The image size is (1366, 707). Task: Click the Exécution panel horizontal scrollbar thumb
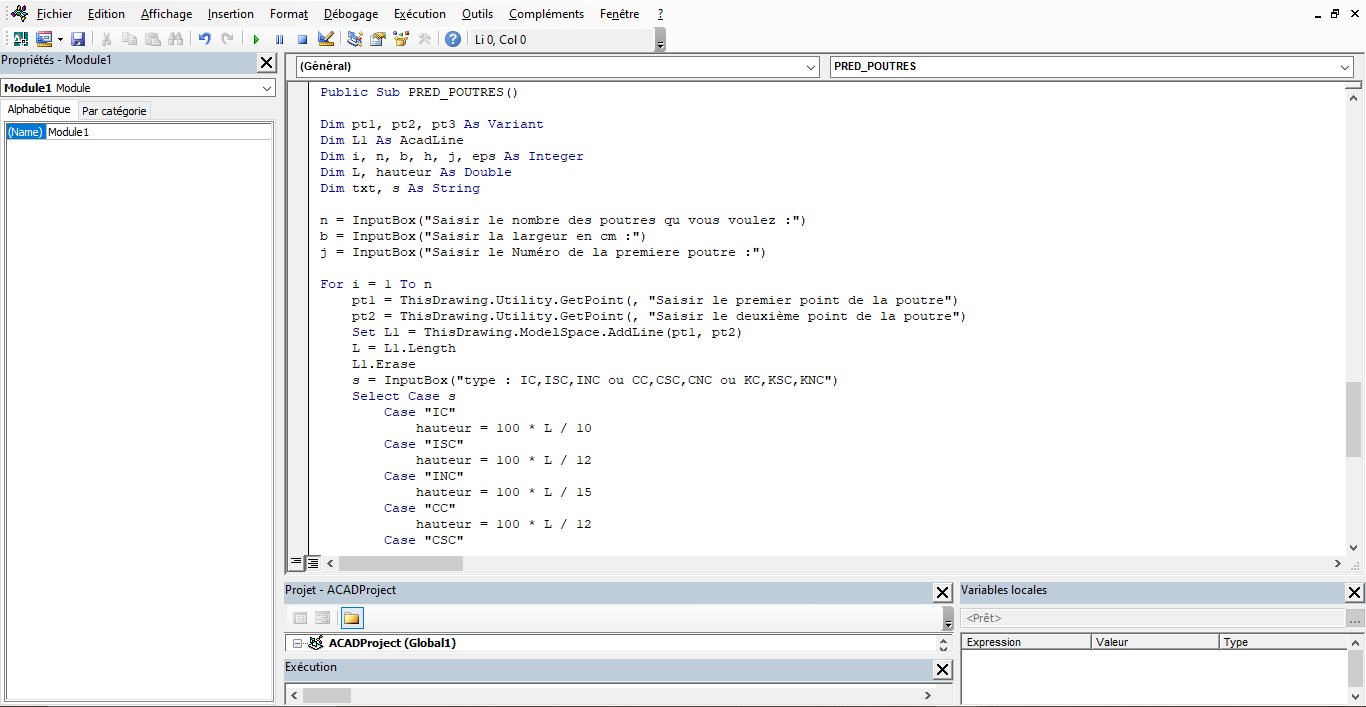click(326, 695)
